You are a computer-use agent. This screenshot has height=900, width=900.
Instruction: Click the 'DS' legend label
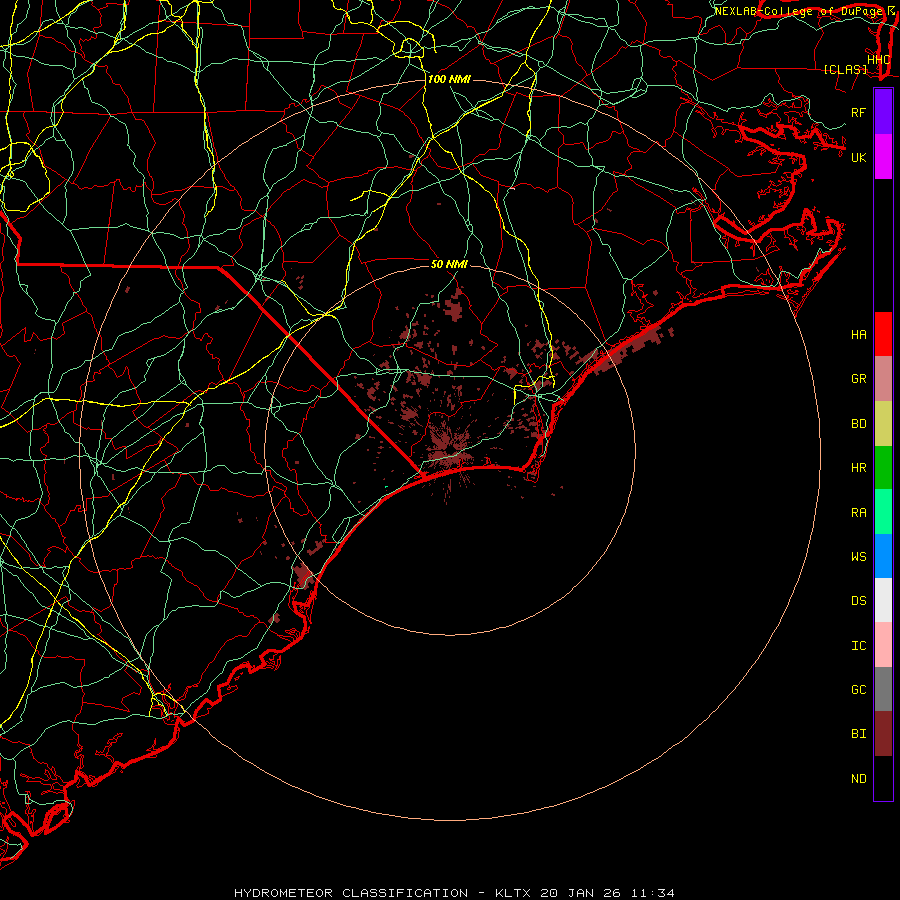click(x=858, y=600)
